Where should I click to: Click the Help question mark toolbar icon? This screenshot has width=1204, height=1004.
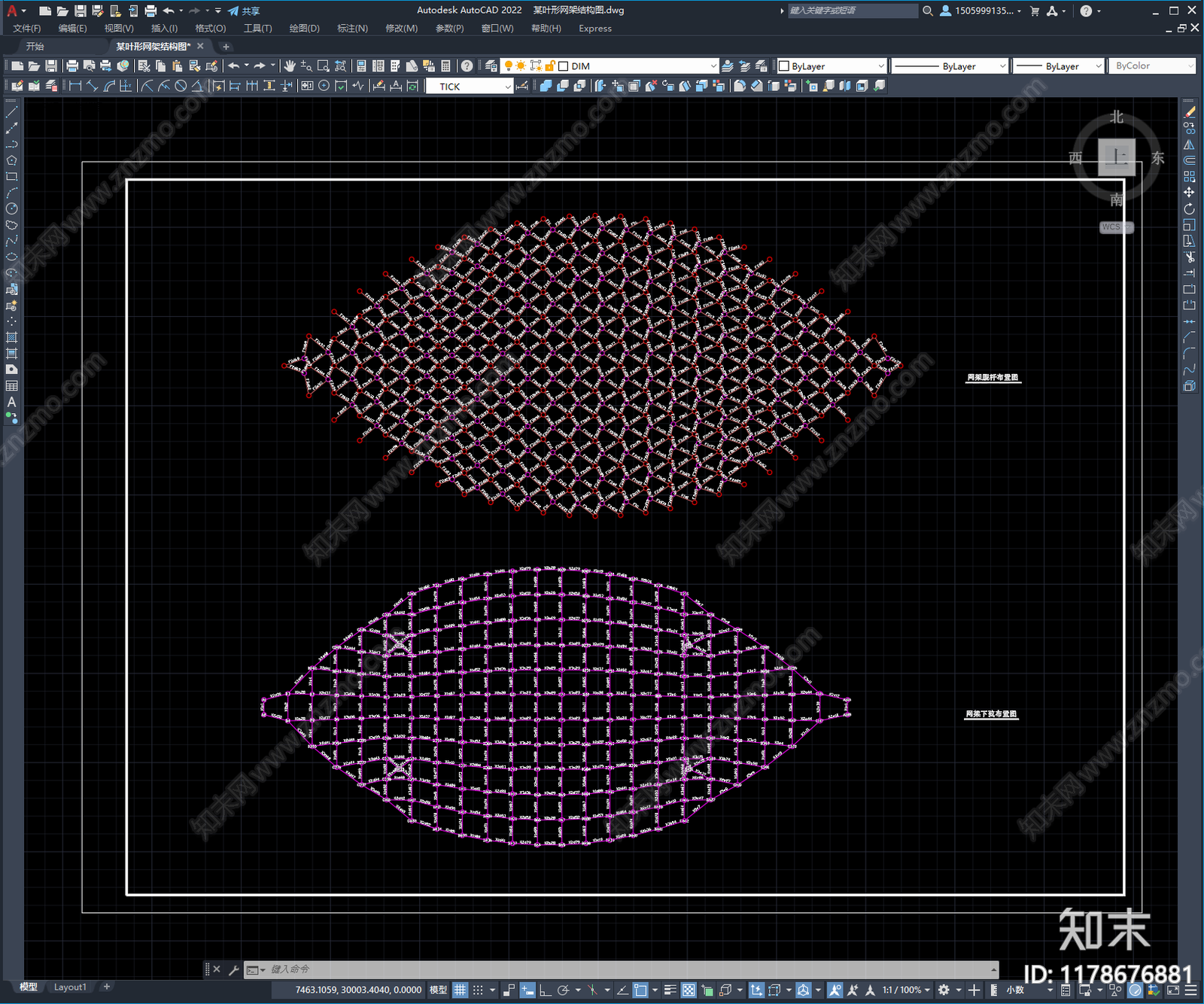point(467,66)
